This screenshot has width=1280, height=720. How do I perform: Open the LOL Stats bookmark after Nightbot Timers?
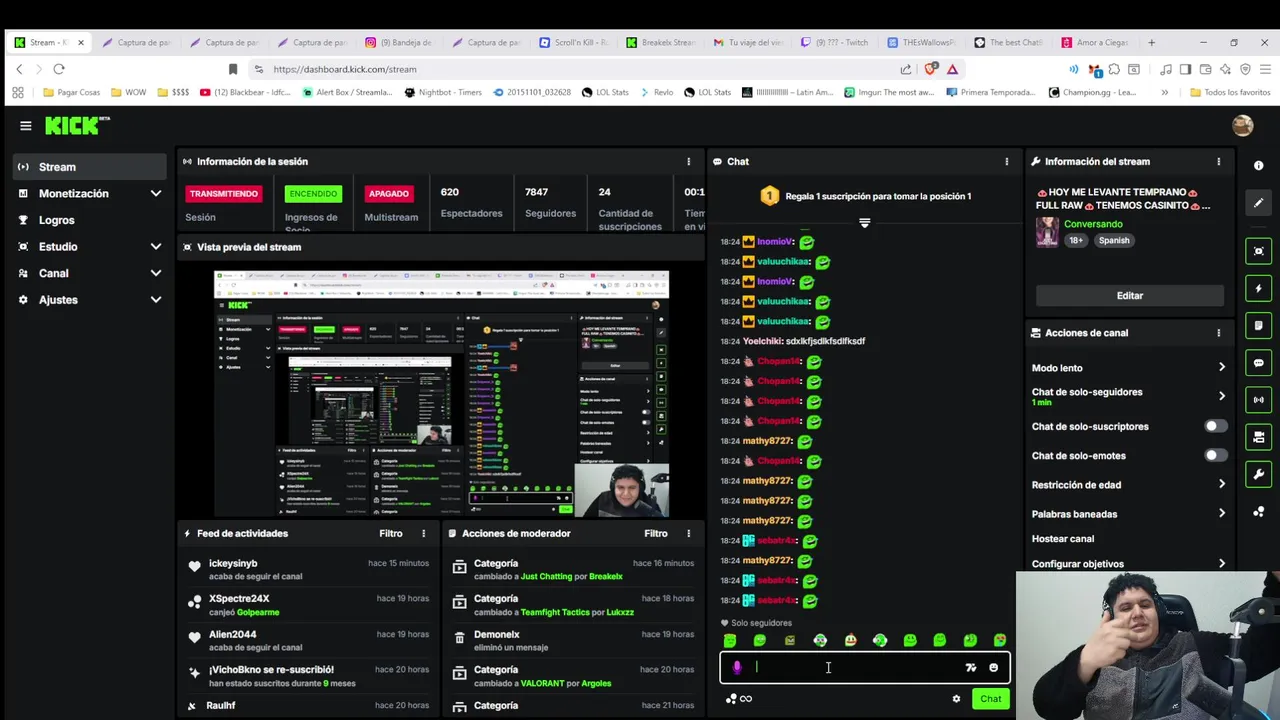tap(606, 92)
